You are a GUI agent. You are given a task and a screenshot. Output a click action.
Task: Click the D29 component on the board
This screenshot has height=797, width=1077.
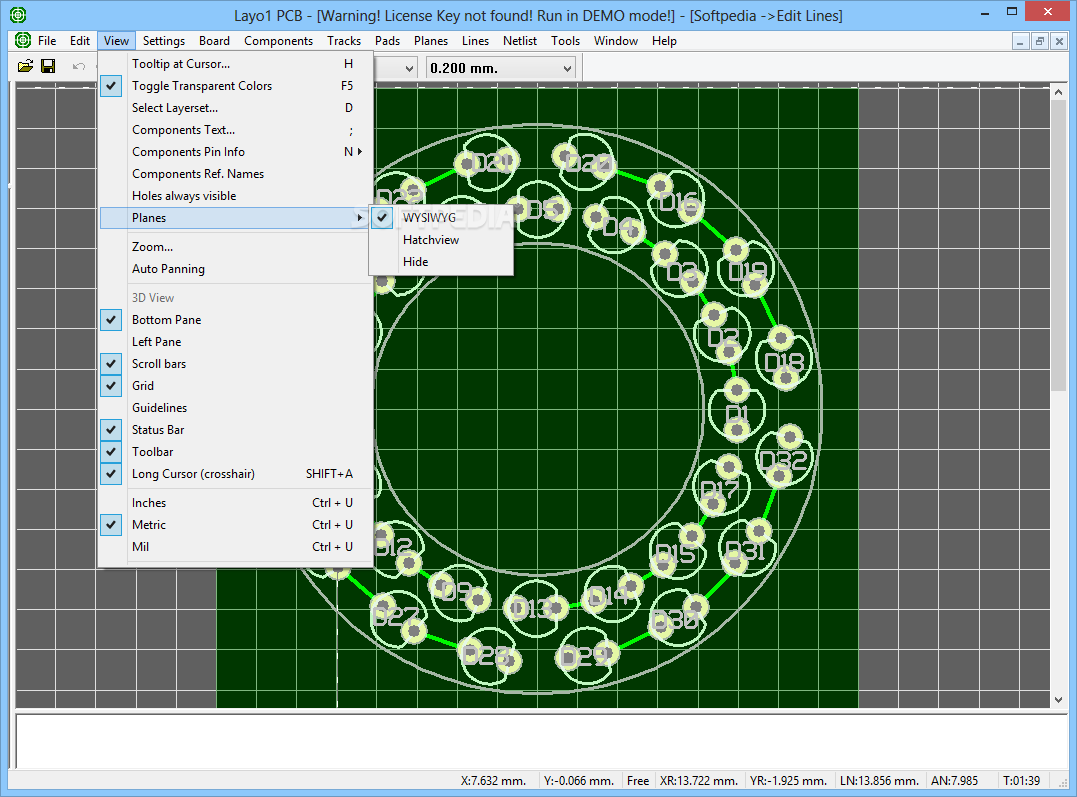[x=588, y=656]
